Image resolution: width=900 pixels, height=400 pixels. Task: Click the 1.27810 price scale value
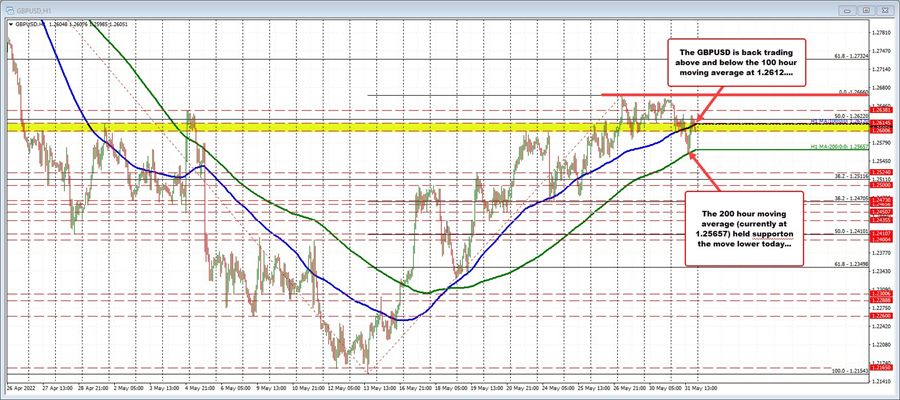(882, 33)
